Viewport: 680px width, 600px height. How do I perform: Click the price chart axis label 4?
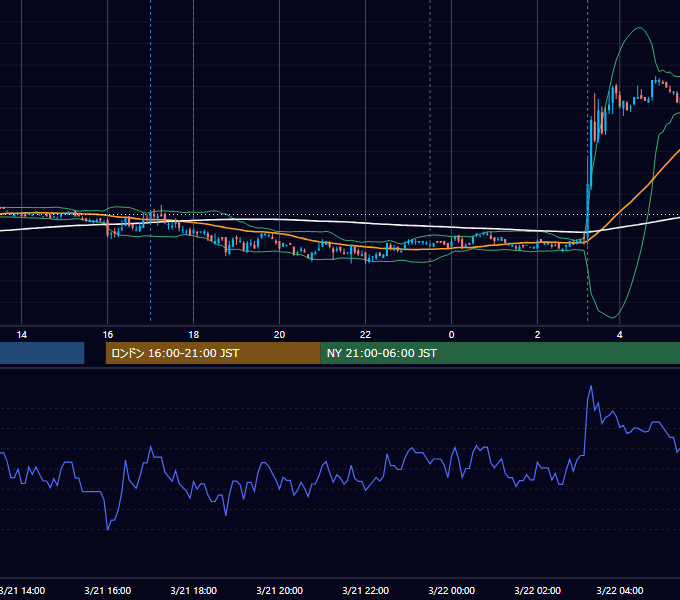(x=620, y=335)
